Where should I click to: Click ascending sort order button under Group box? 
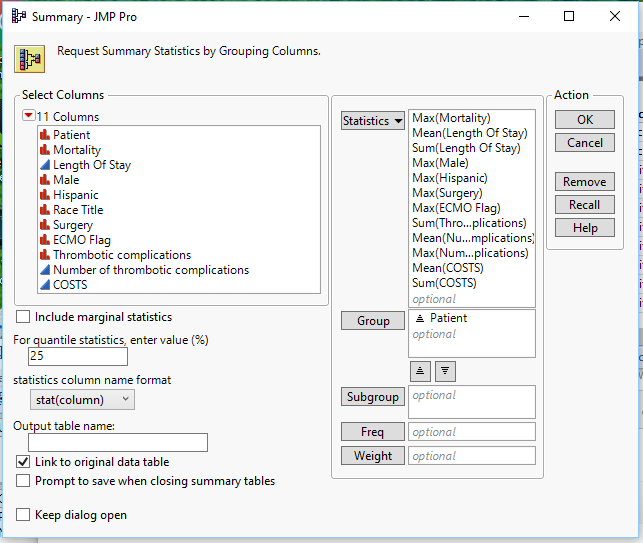(x=420, y=371)
